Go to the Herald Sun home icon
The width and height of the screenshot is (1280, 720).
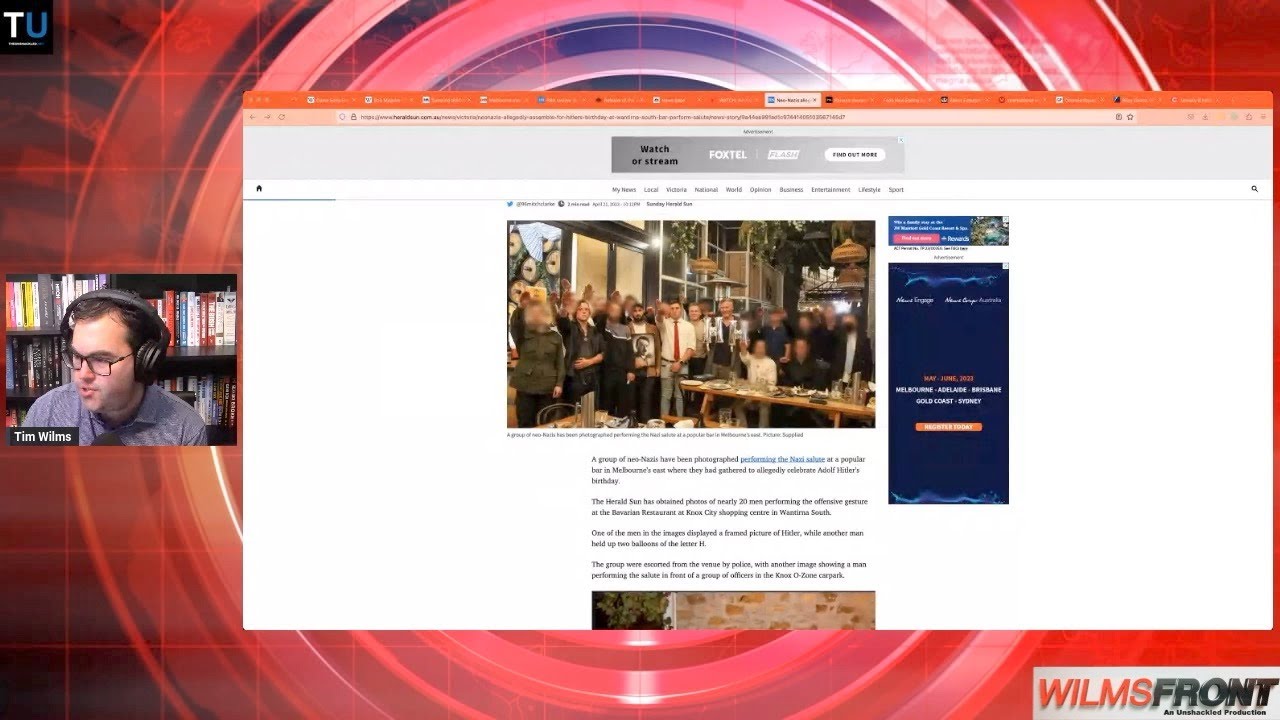coord(259,188)
